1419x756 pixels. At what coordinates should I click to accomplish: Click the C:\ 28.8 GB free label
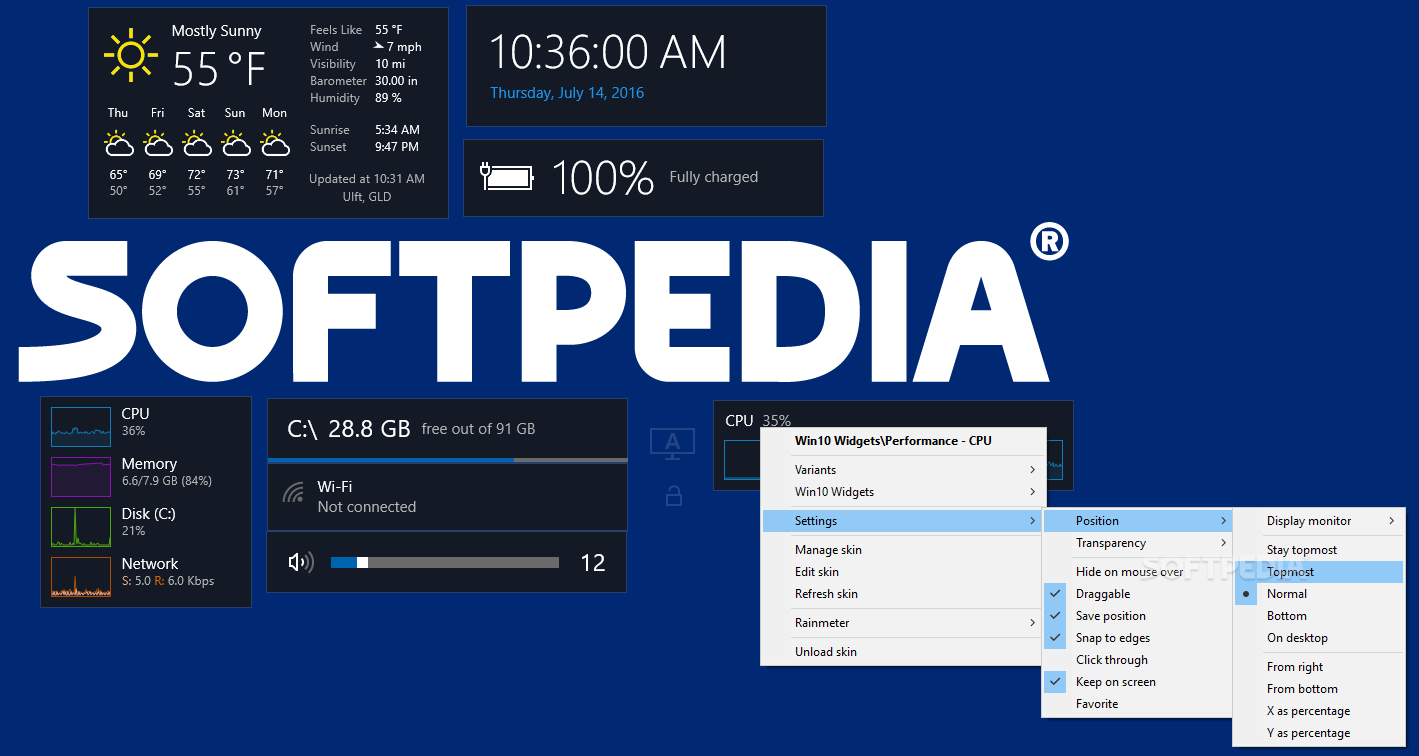click(x=411, y=429)
